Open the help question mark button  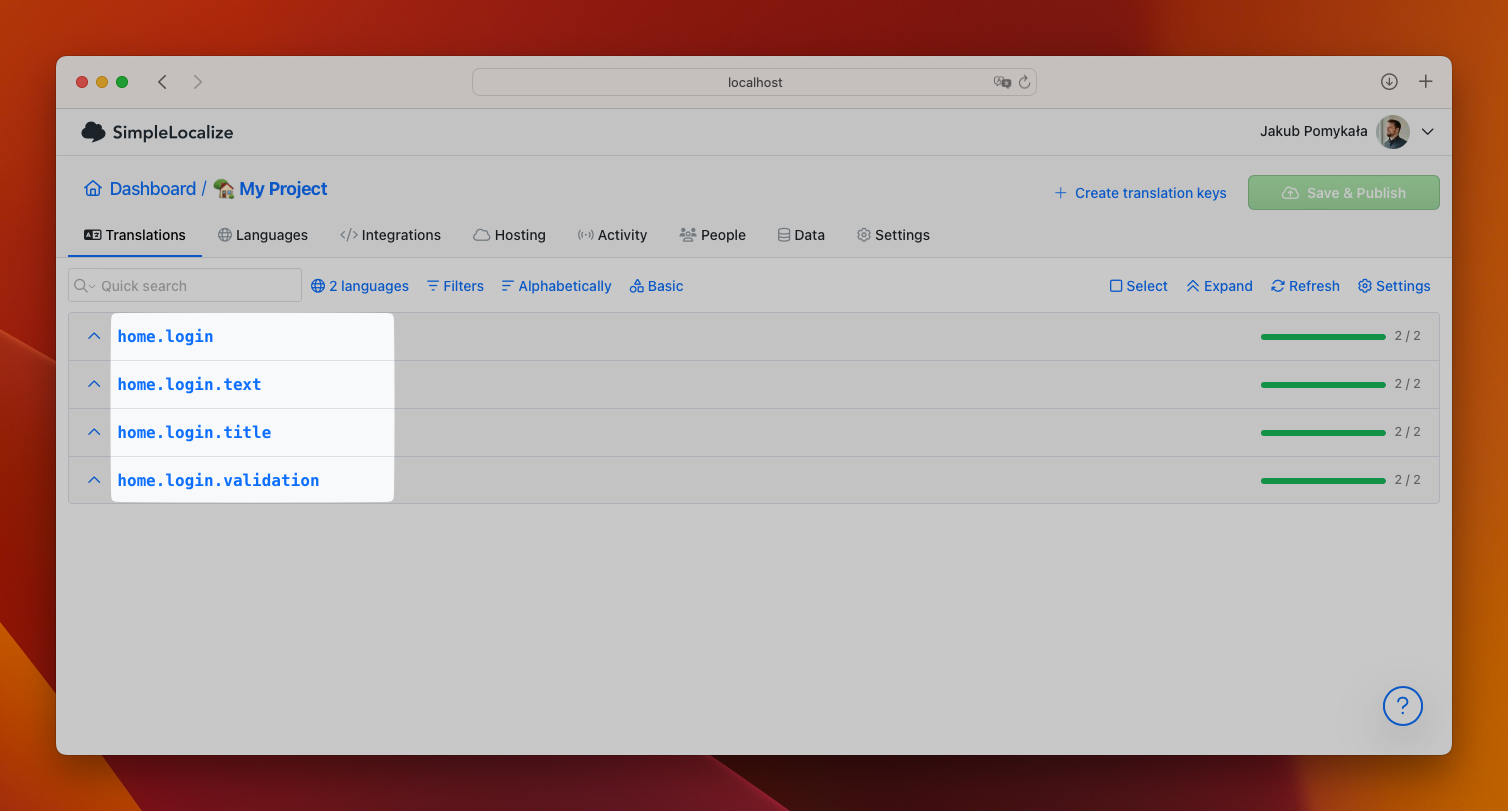[1403, 706]
